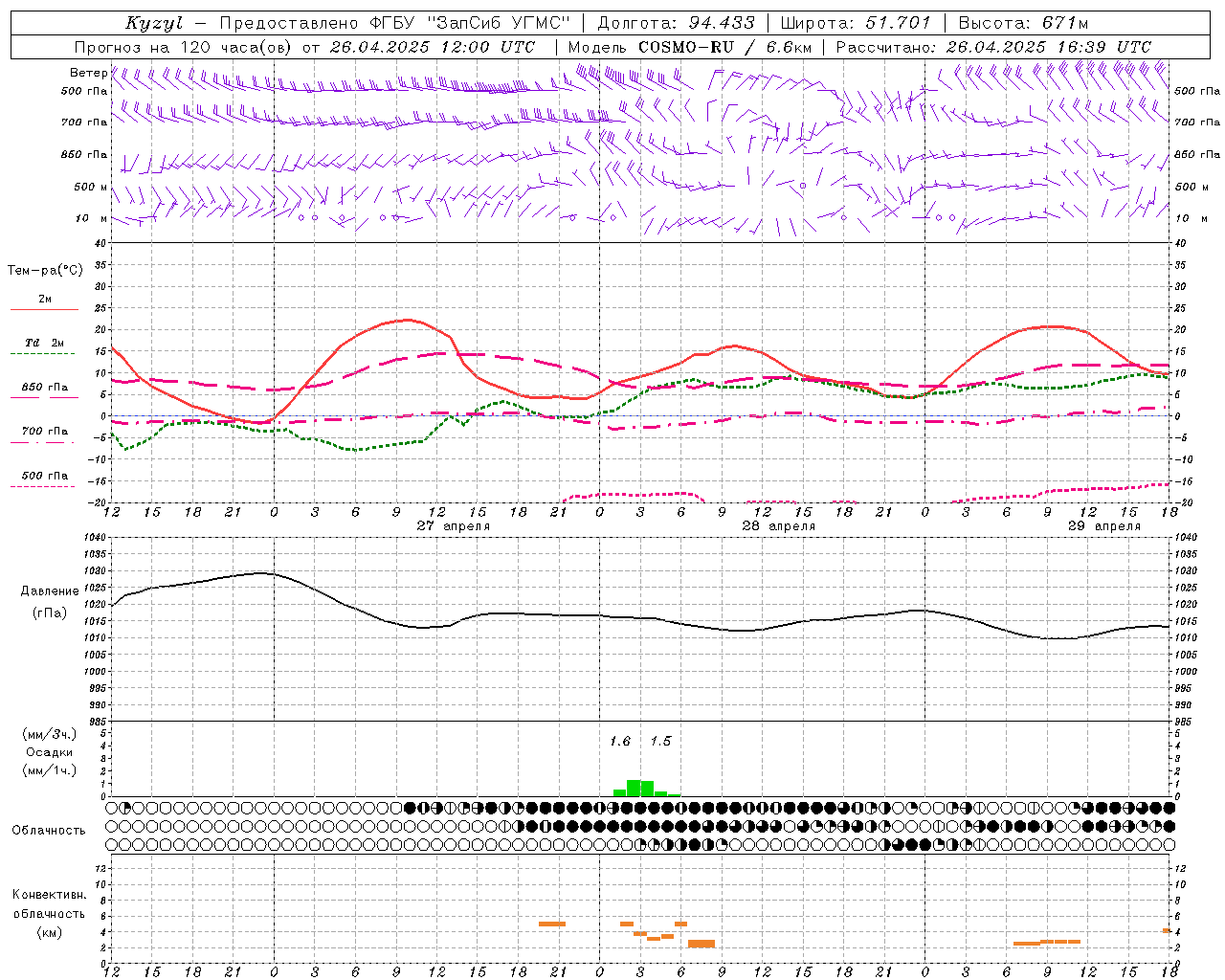The width and height of the screenshot is (1225, 980).
Task: Click the right-side 500 м wind label
Action: pyautogui.click(x=1191, y=188)
